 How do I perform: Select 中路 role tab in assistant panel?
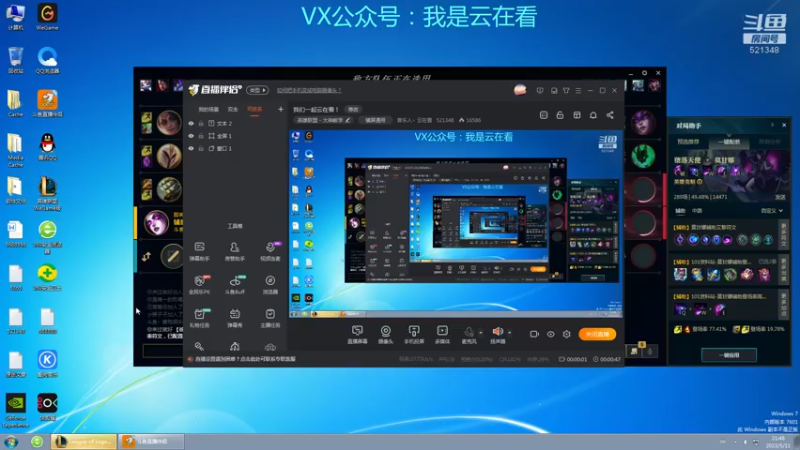tap(697, 211)
